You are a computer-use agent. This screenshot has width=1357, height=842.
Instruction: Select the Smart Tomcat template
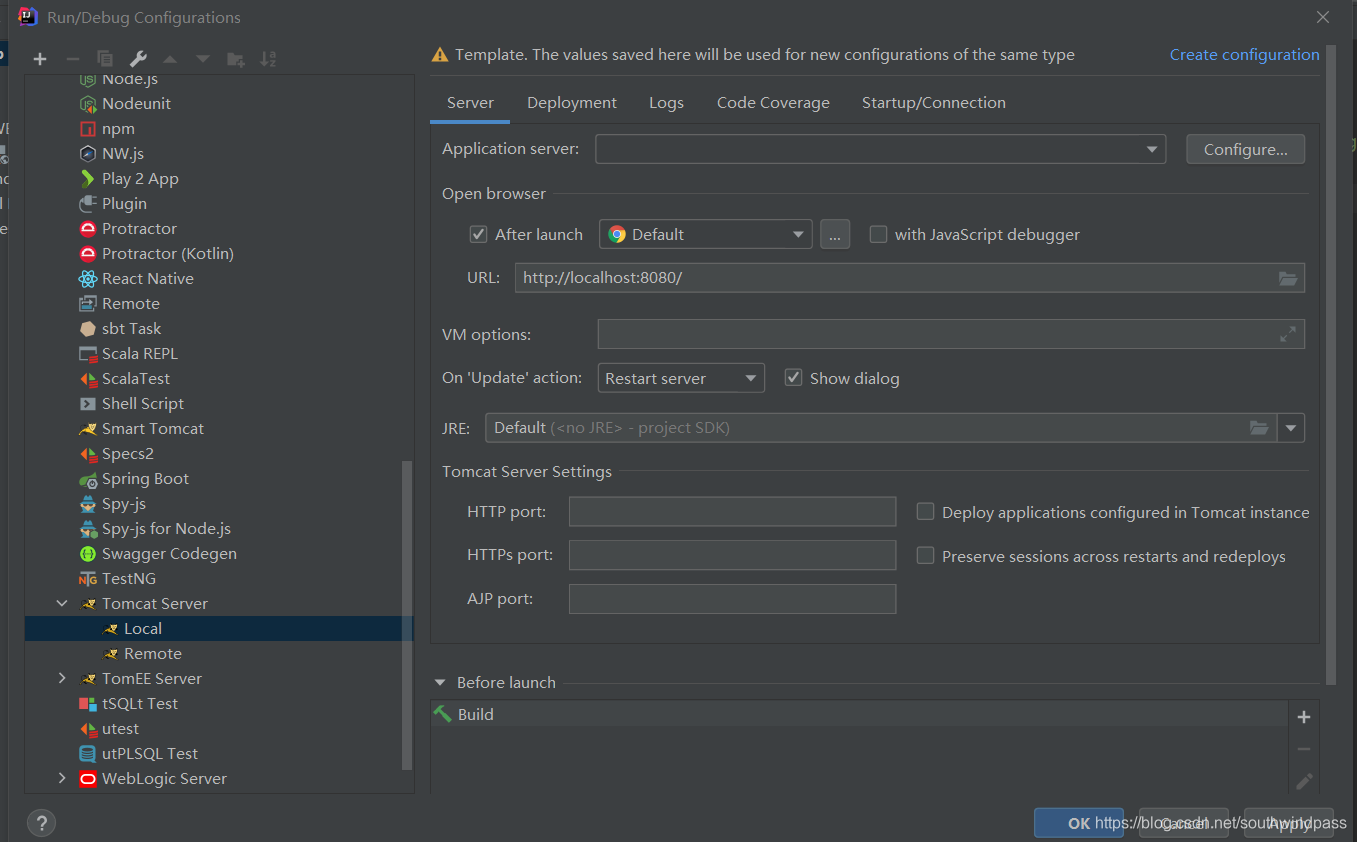tap(152, 428)
